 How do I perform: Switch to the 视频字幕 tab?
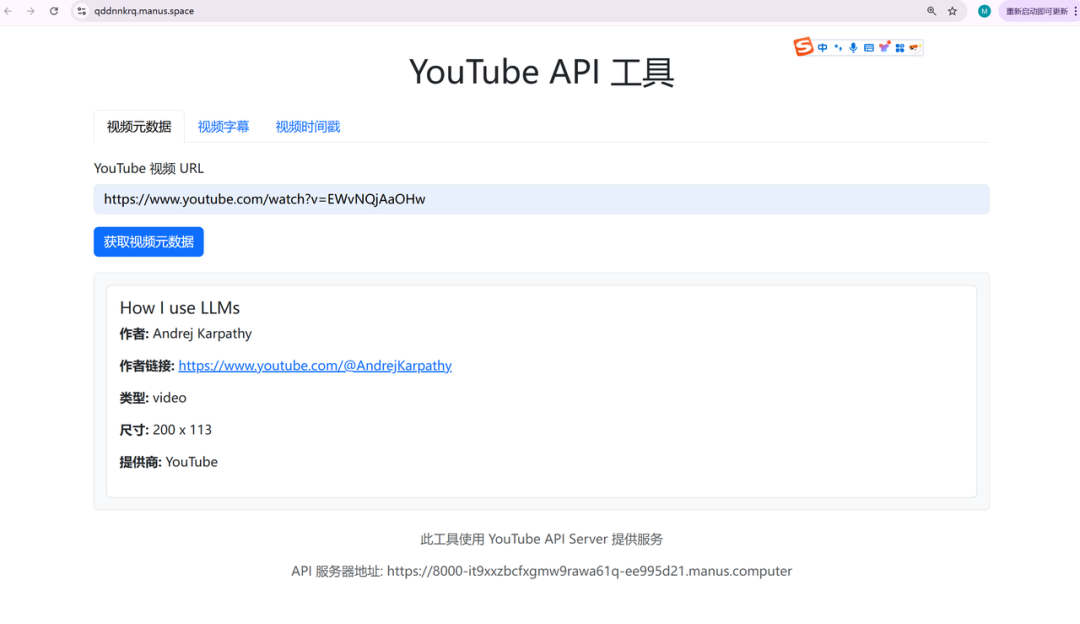pos(223,127)
